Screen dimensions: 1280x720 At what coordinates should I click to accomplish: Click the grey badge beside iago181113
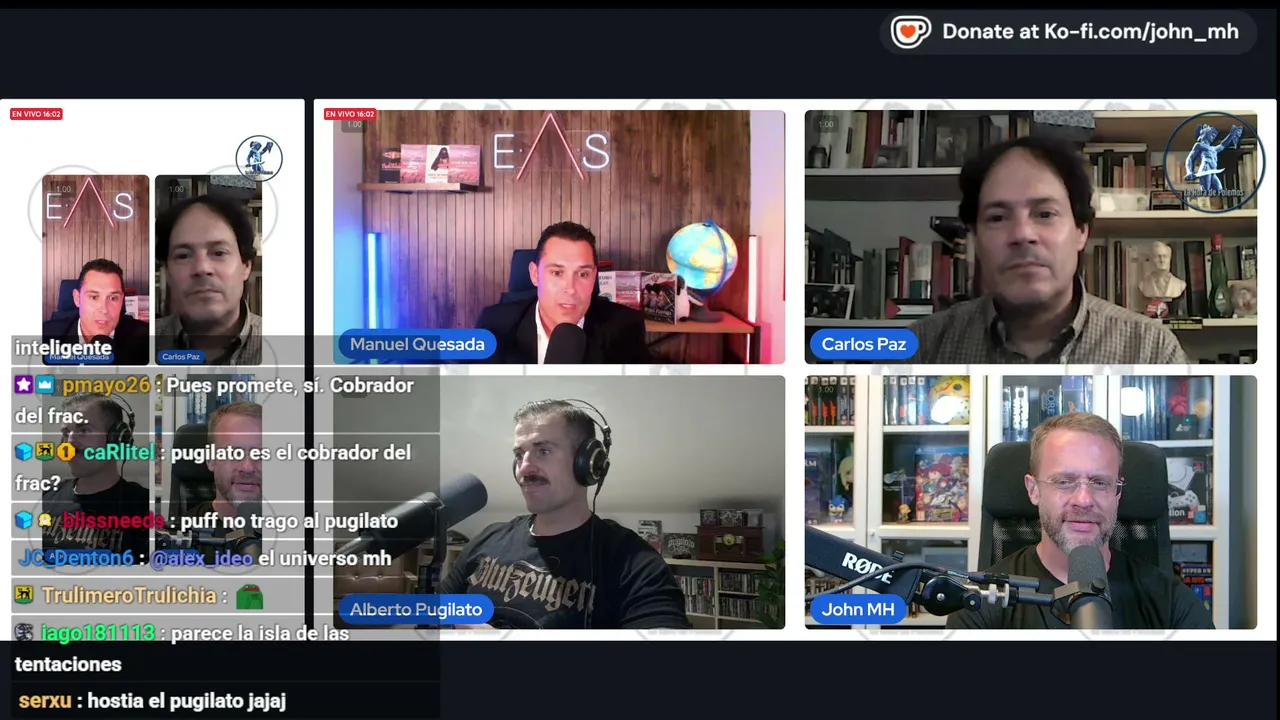coord(24,633)
